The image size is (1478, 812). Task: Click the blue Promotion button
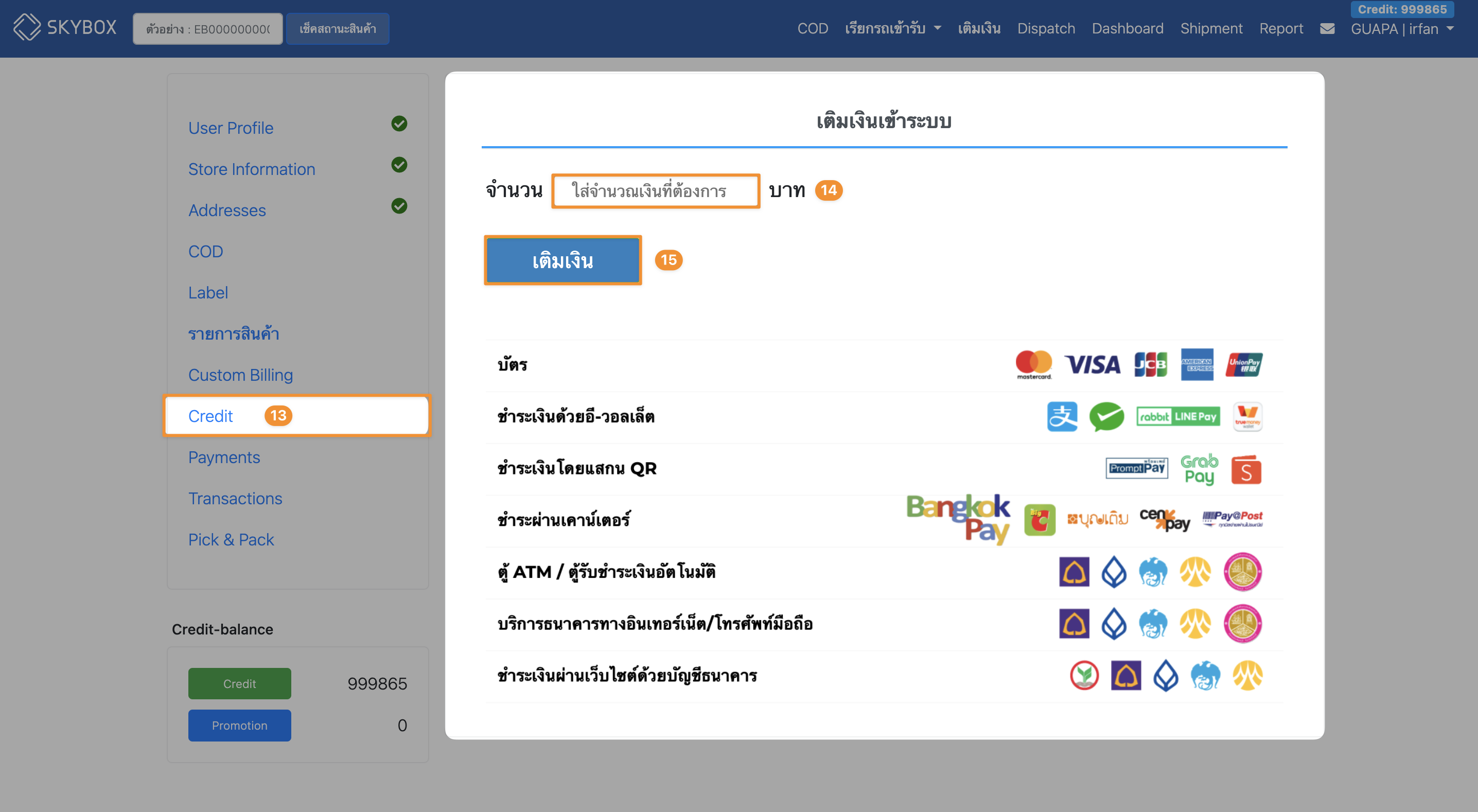pos(239,726)
